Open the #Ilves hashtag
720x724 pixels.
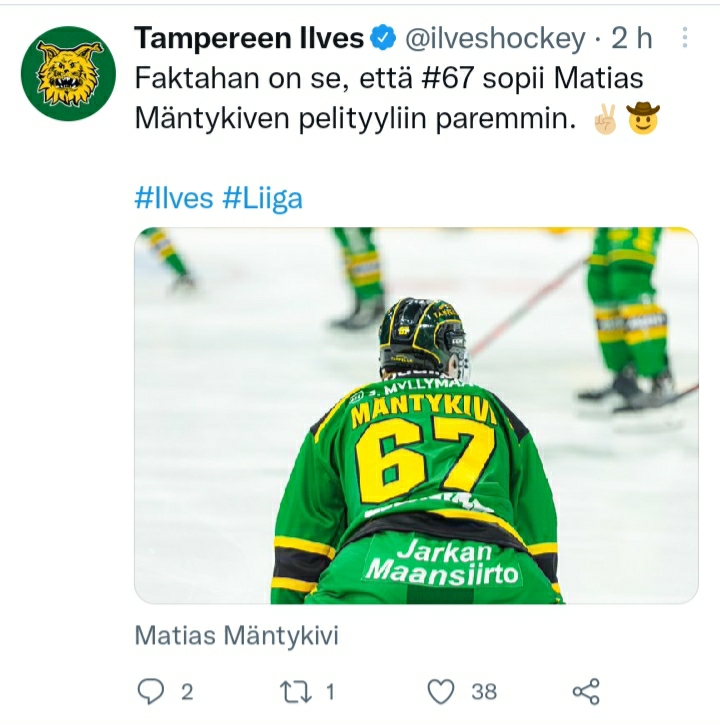pyautogui.click(x=173, y=197)
